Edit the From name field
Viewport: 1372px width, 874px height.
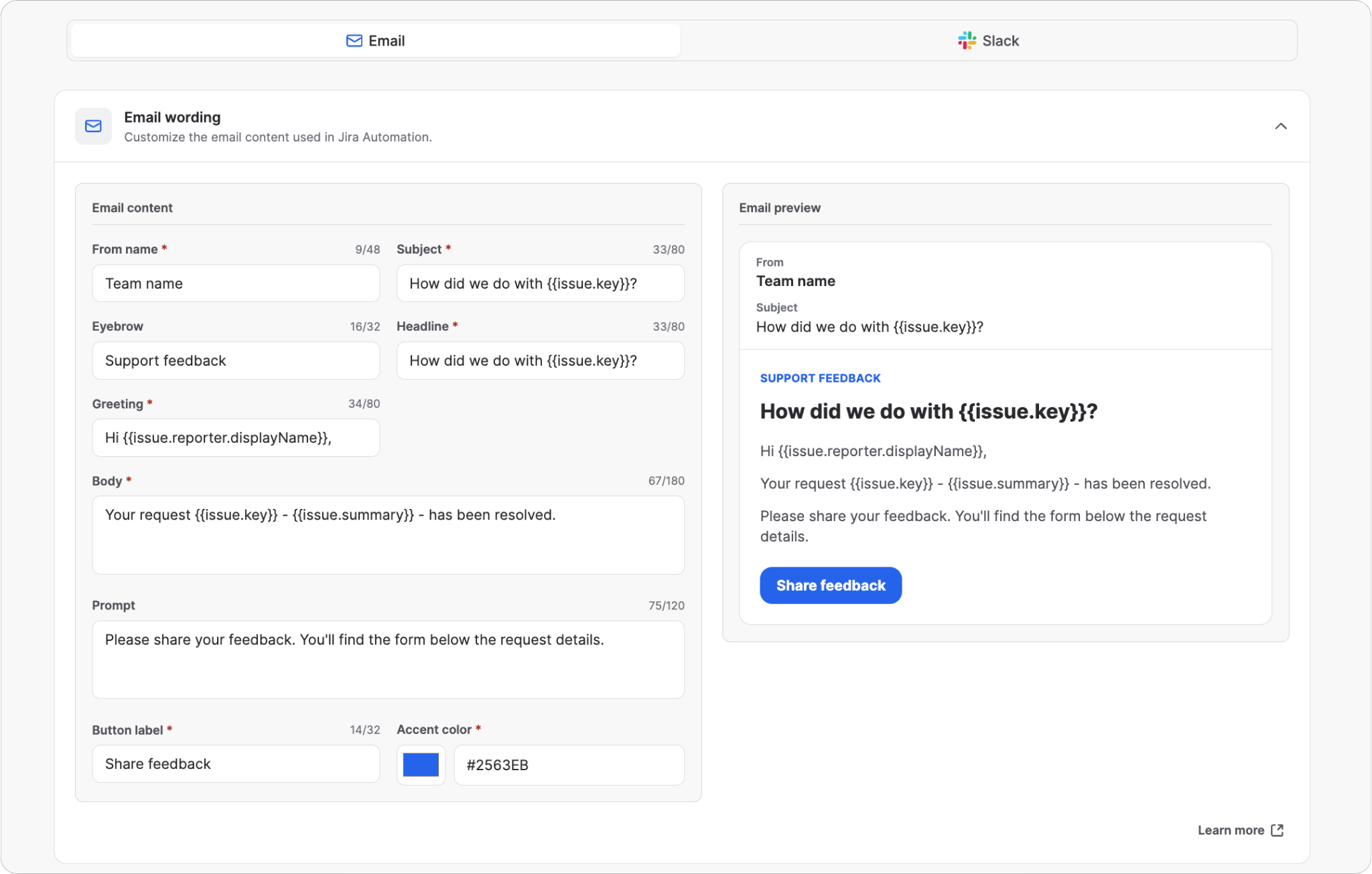[236, 283]
